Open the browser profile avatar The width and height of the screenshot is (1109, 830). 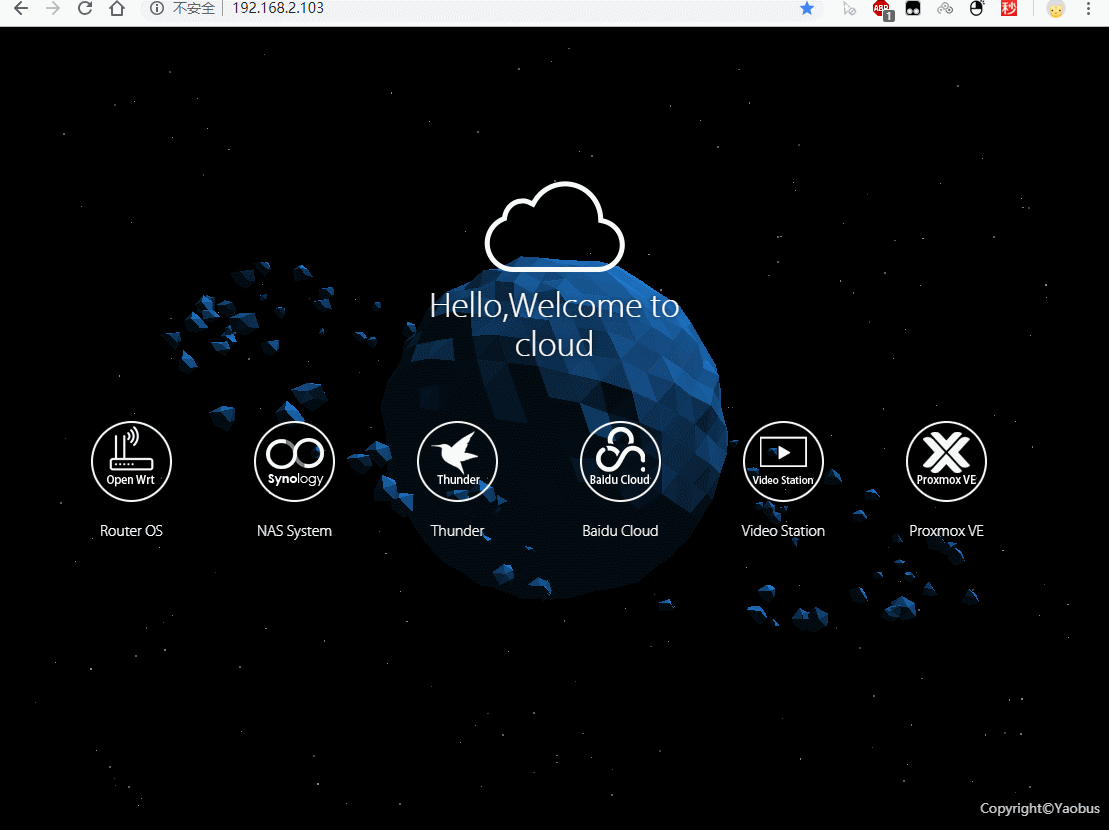(x=1056, y=9)
